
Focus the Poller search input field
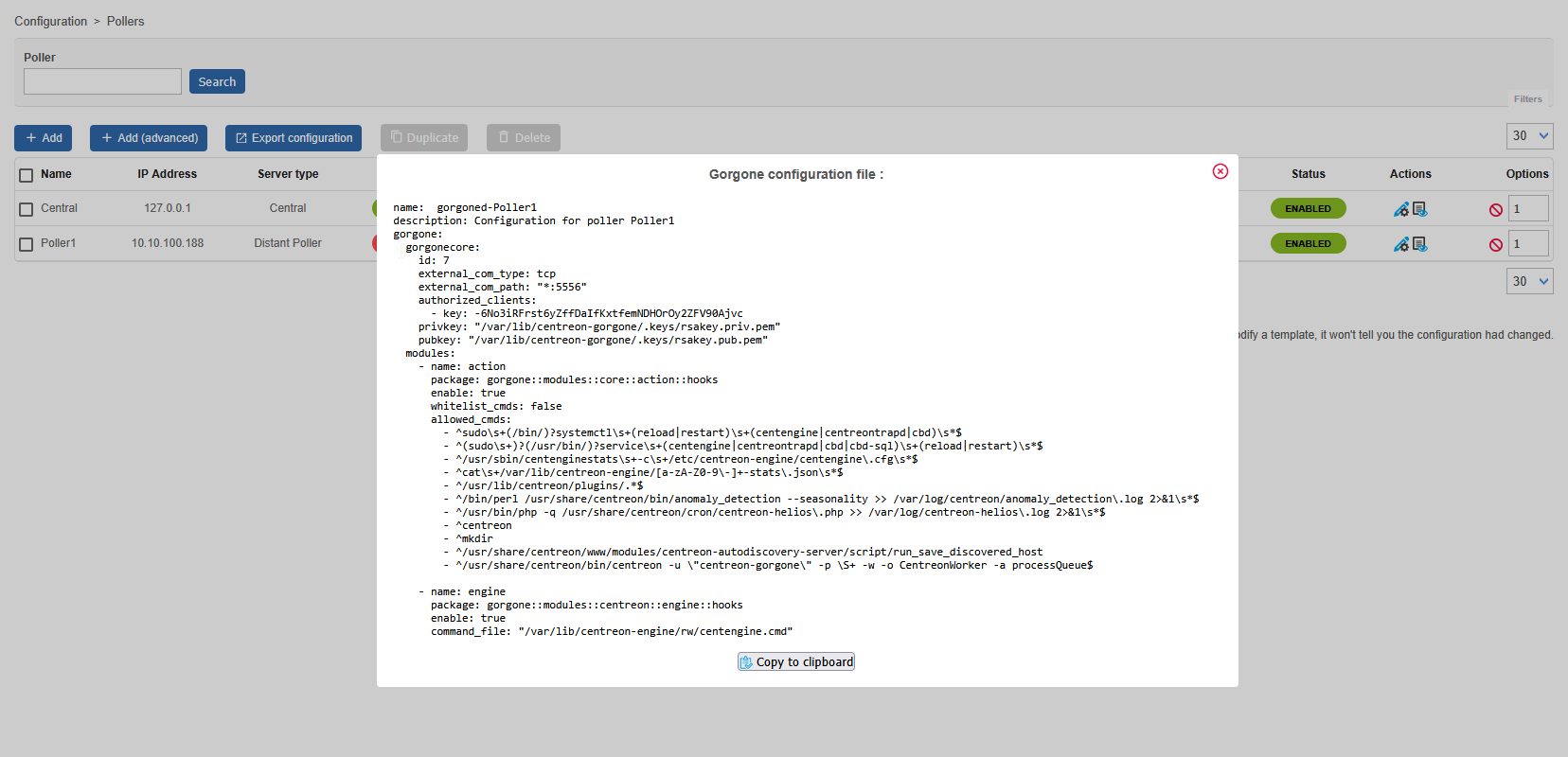[102, 81]
